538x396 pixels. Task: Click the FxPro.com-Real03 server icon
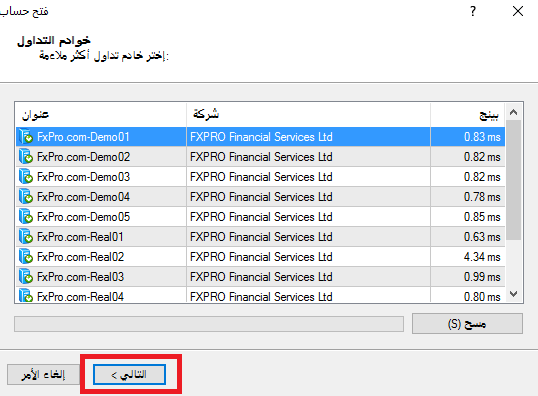tap(26, 276)
